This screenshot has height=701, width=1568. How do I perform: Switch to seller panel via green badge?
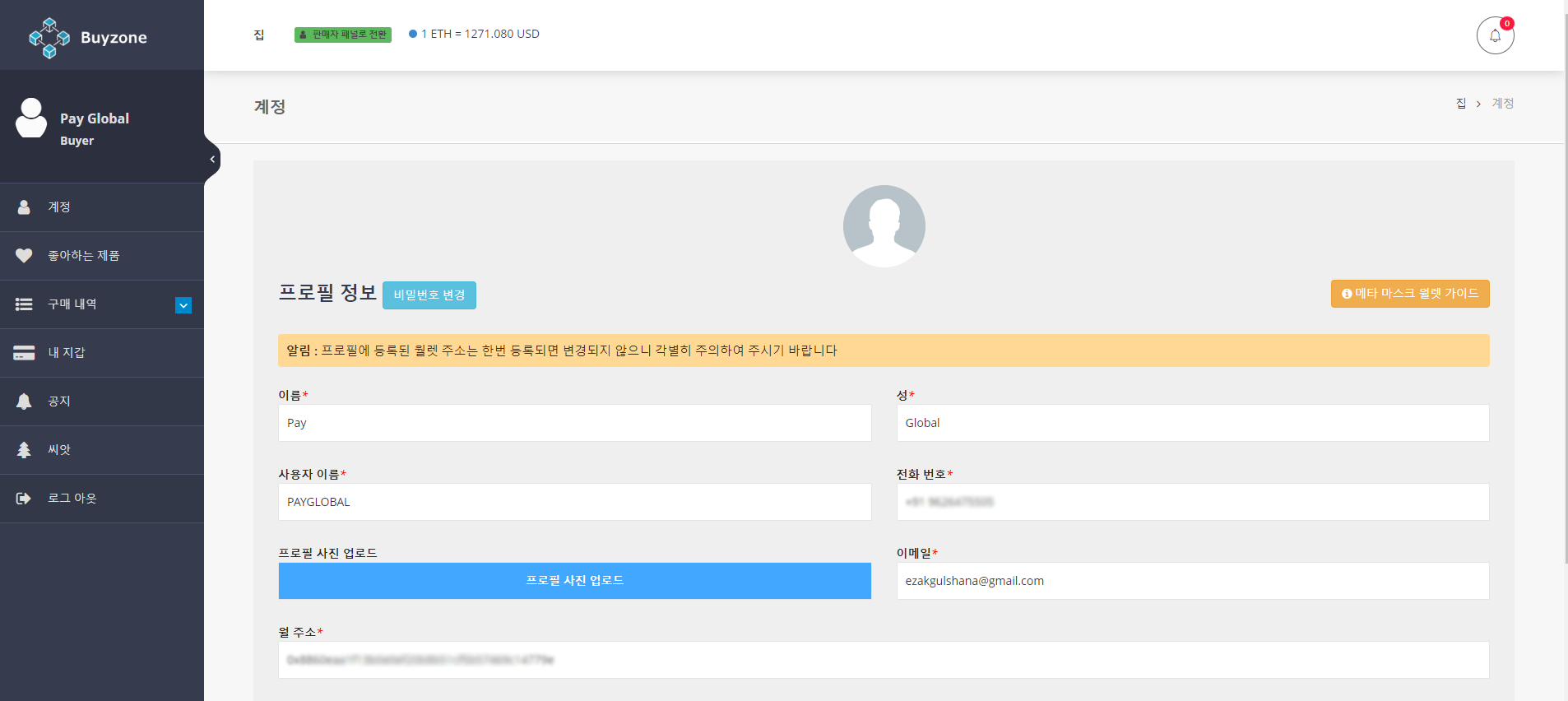click(343, 35)
